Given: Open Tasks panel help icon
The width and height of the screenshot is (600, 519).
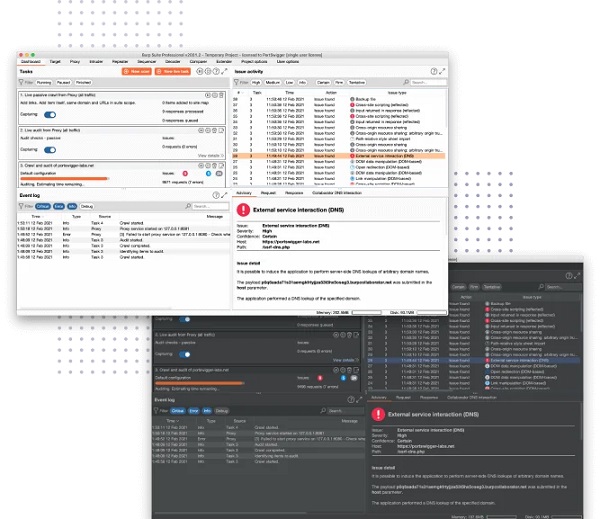Looking at the screenshot, I should tap(216, 71).
